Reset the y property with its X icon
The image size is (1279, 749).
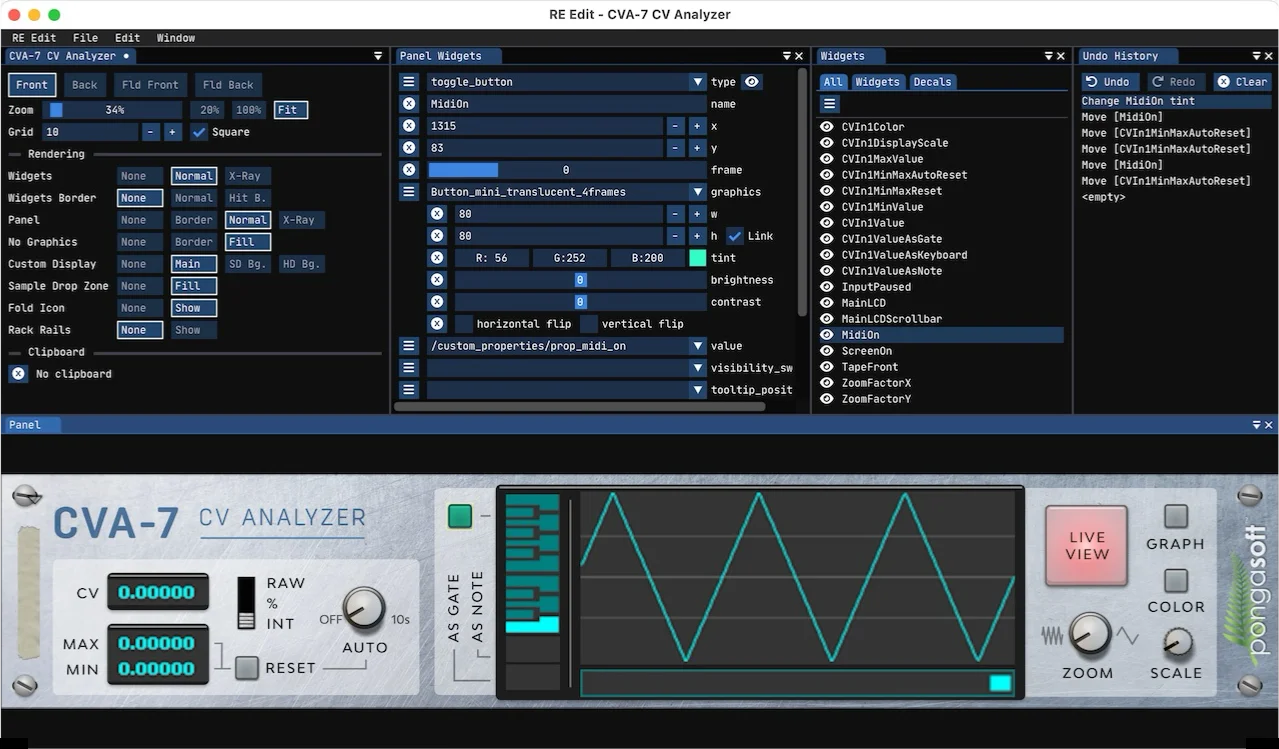coord(409,148)
